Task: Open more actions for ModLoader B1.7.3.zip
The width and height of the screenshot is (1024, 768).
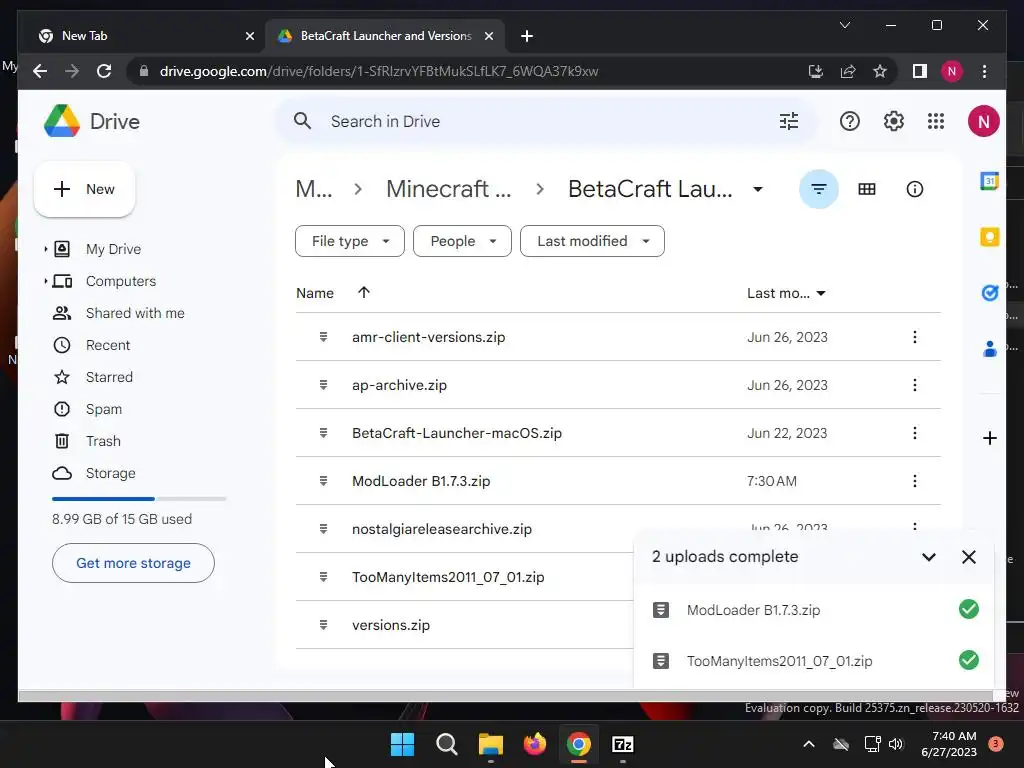Action: (914, 481)
